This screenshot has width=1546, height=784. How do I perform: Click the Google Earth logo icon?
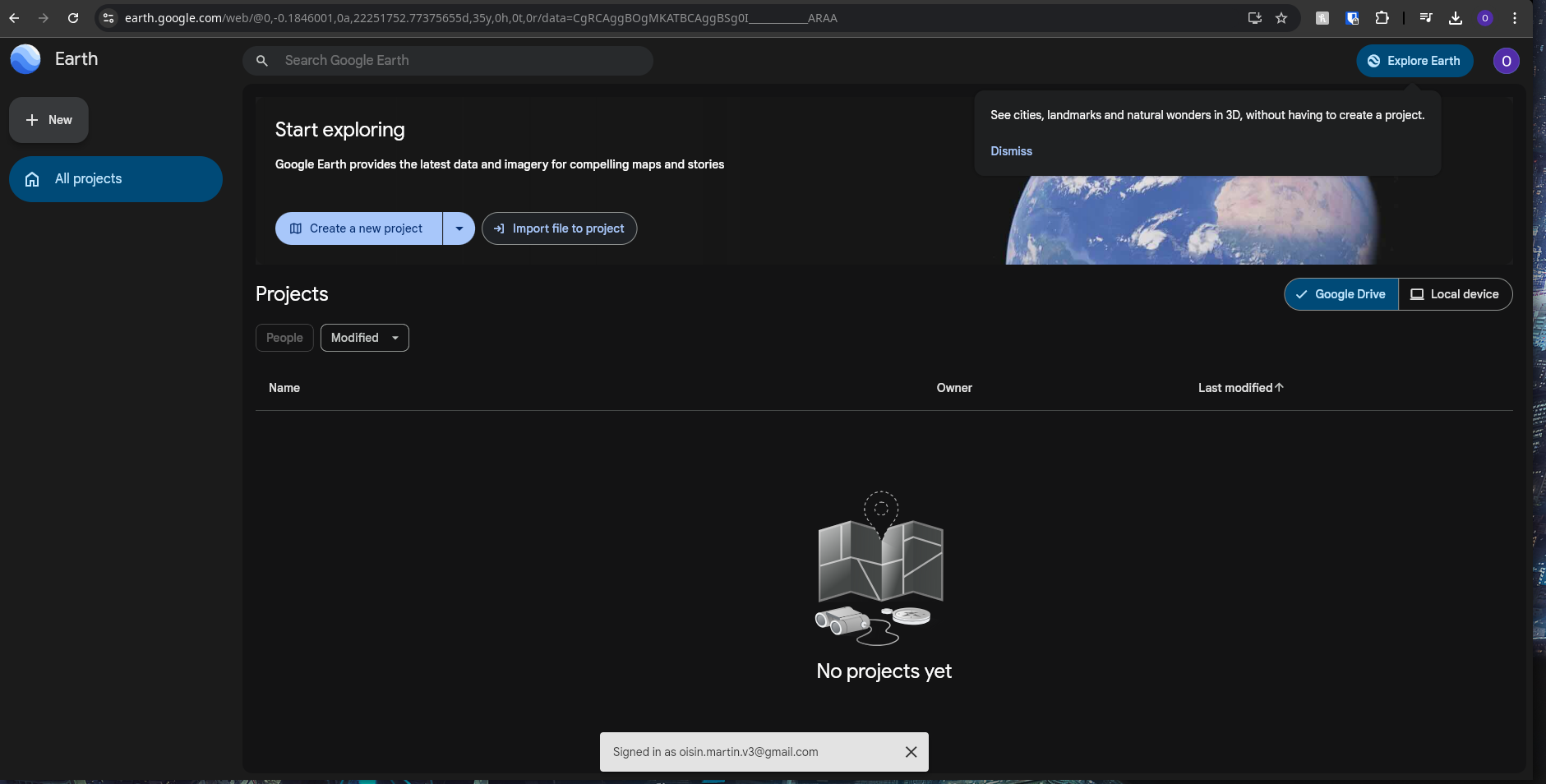click(x=25, y=59)
